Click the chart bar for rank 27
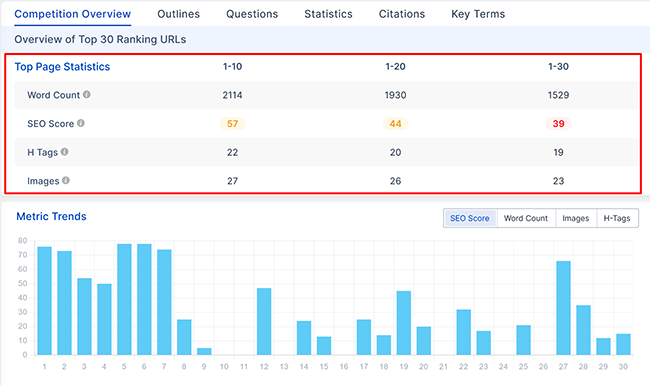The image size is (650, 386). click(x=563, y=308)
